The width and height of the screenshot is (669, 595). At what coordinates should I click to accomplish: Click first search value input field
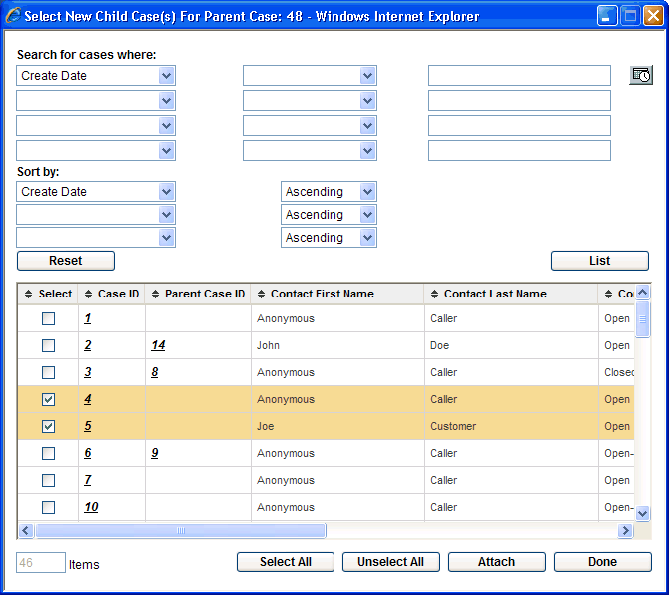pos(519,75)
